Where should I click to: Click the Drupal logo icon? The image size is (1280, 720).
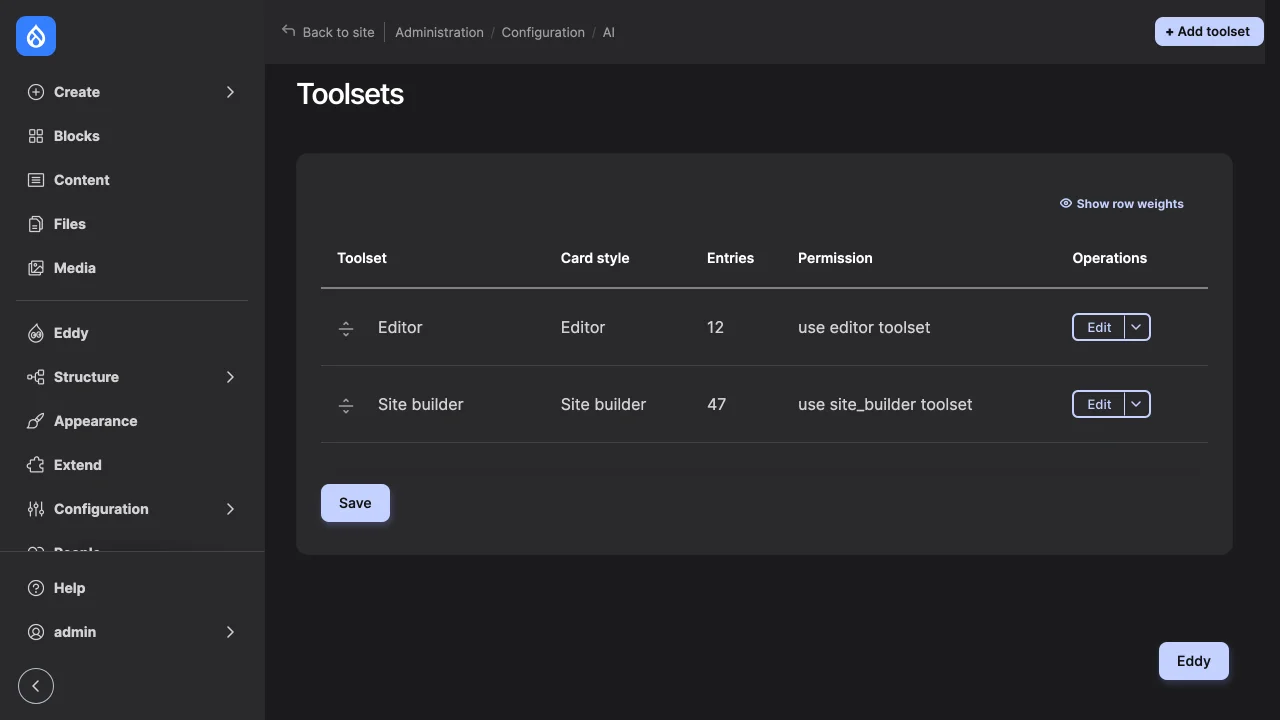click(x=36, y=36)
